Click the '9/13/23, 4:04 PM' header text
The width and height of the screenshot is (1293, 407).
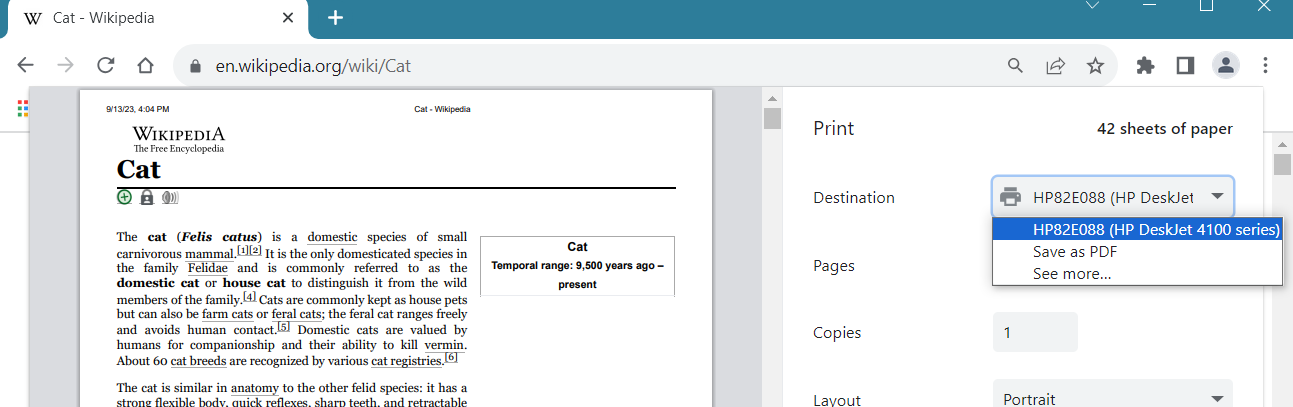click(137, 109)
